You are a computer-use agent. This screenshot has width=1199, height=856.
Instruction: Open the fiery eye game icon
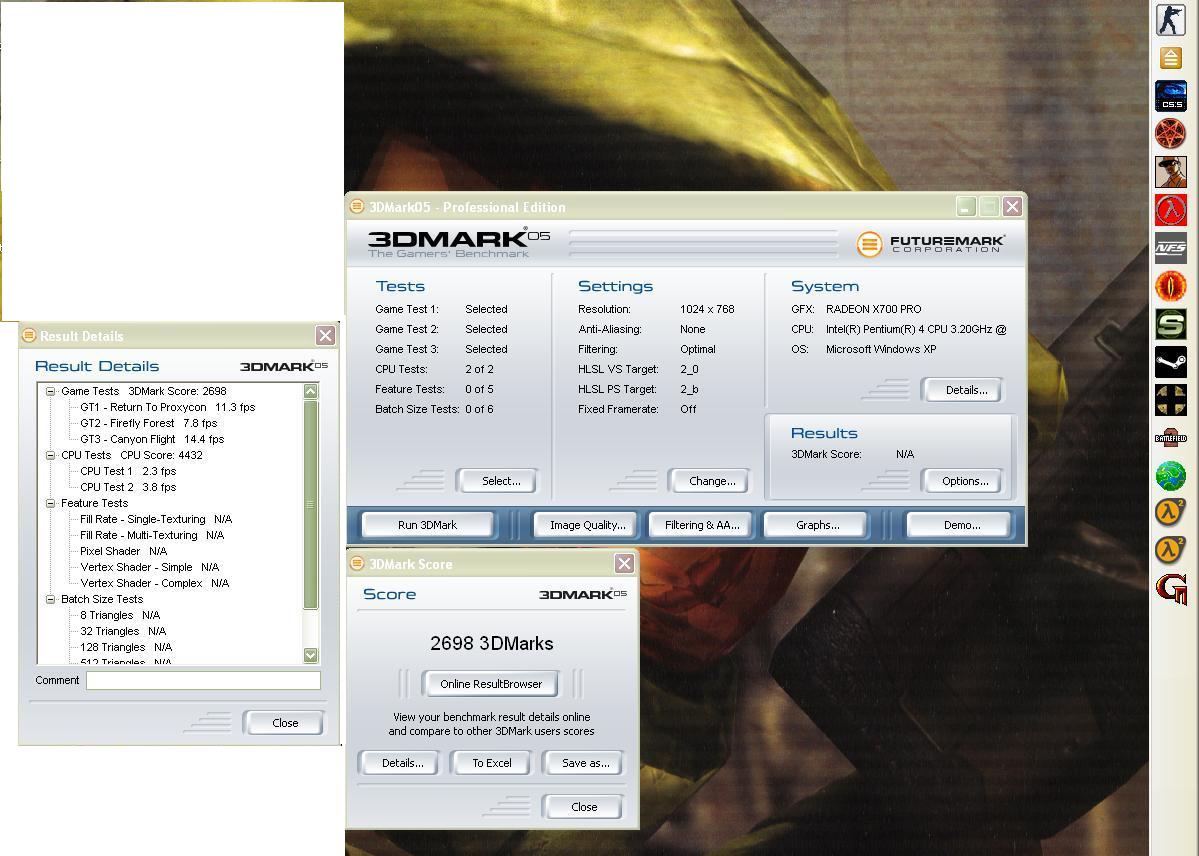(x=1171, y=286)
